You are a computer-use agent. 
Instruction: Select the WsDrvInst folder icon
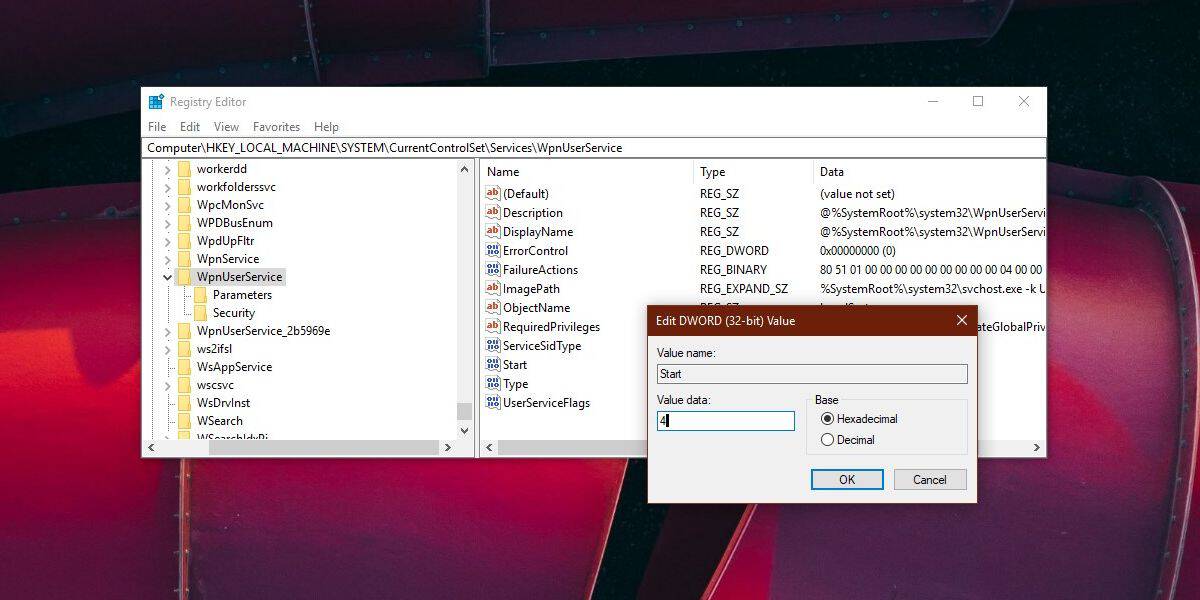point(185,403)
